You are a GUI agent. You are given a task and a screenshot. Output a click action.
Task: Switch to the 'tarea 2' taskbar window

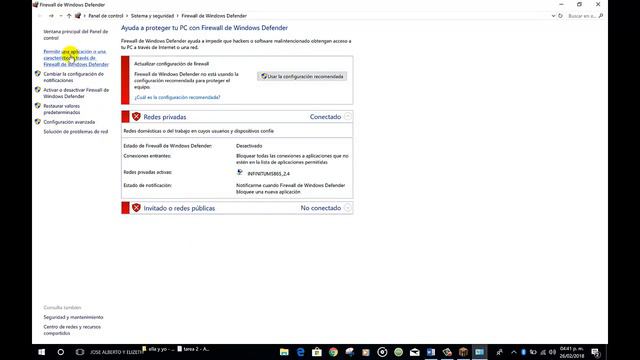click(x=193, y=349)
